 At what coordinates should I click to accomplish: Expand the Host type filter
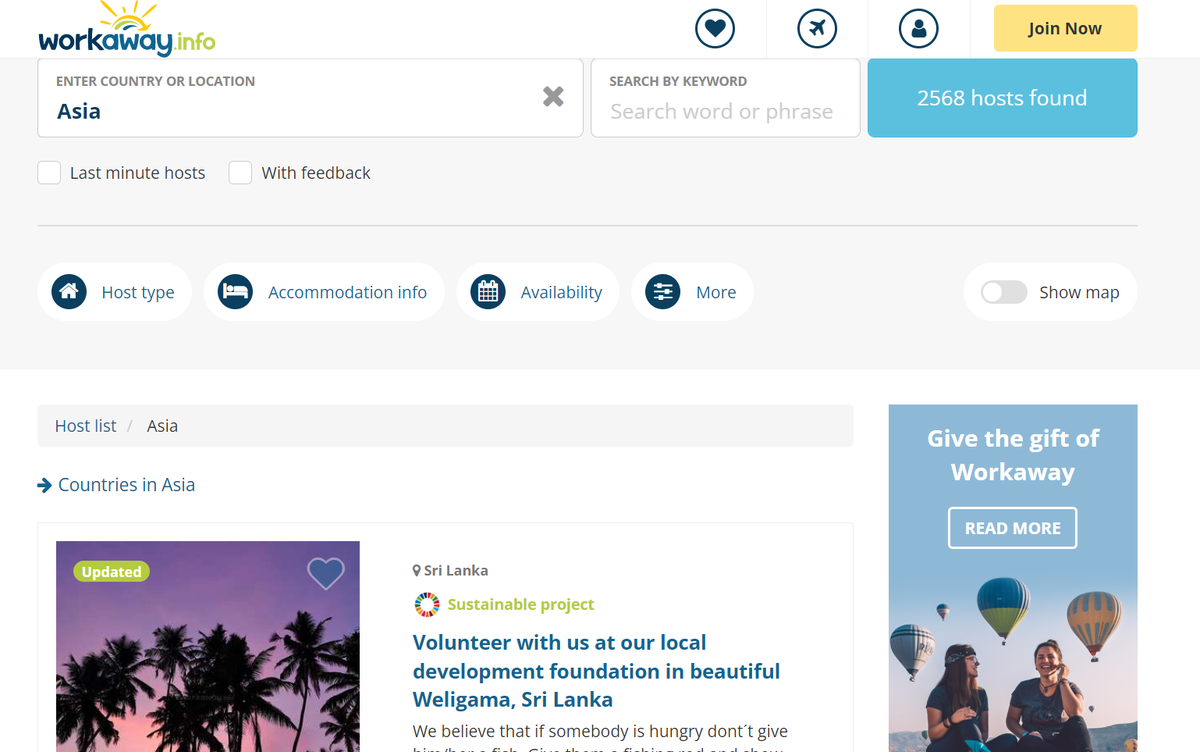tap(114, 292)
